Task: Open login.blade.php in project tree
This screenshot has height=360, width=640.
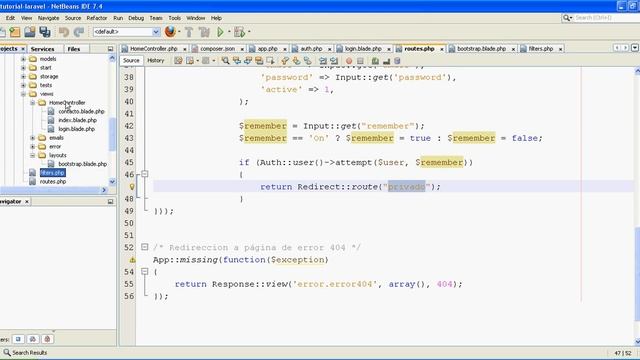Action: tap(76, 129)
